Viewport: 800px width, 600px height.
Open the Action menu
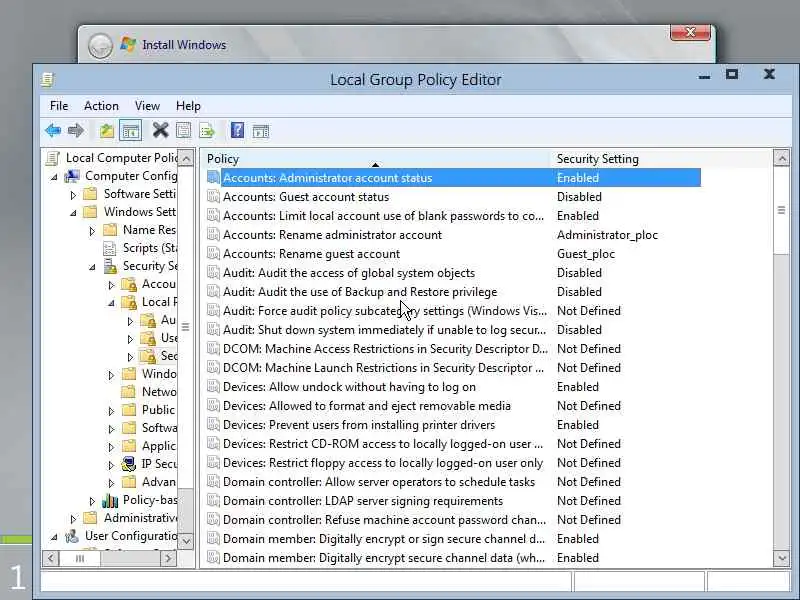coord(101,106)
